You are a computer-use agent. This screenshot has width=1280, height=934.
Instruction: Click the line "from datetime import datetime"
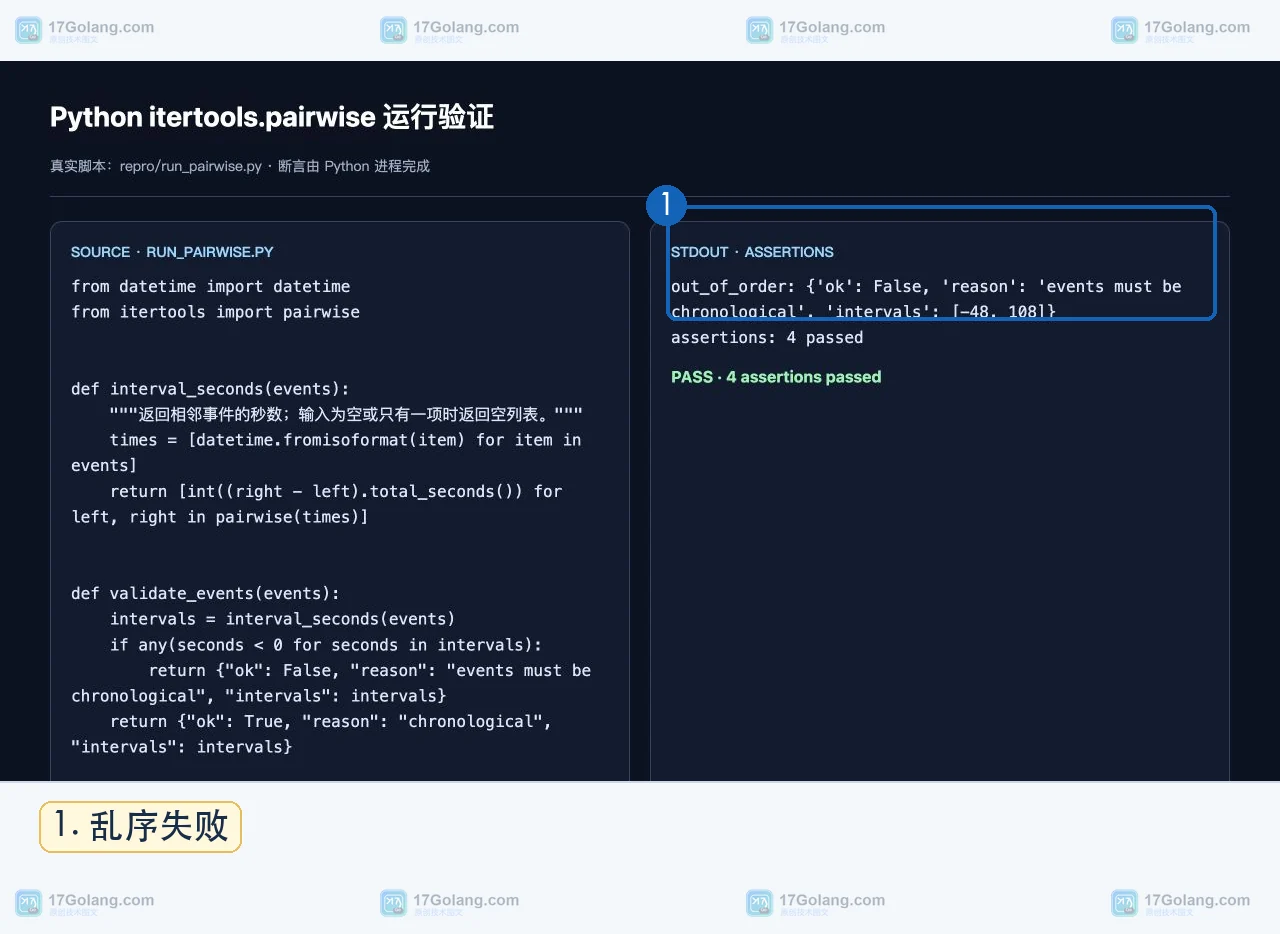pos(211,286)
